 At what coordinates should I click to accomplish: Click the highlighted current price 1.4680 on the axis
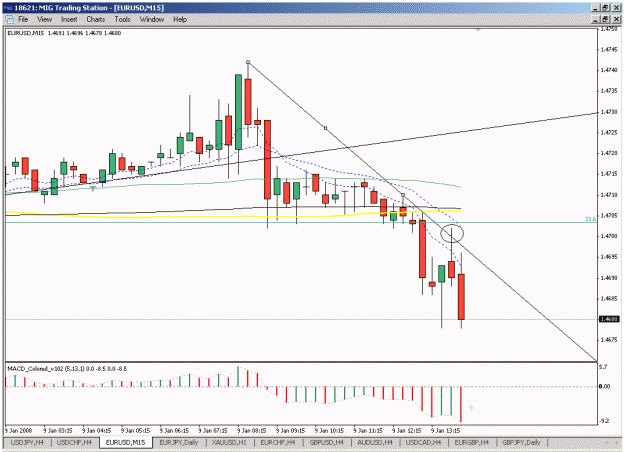(x=609, y=319)
